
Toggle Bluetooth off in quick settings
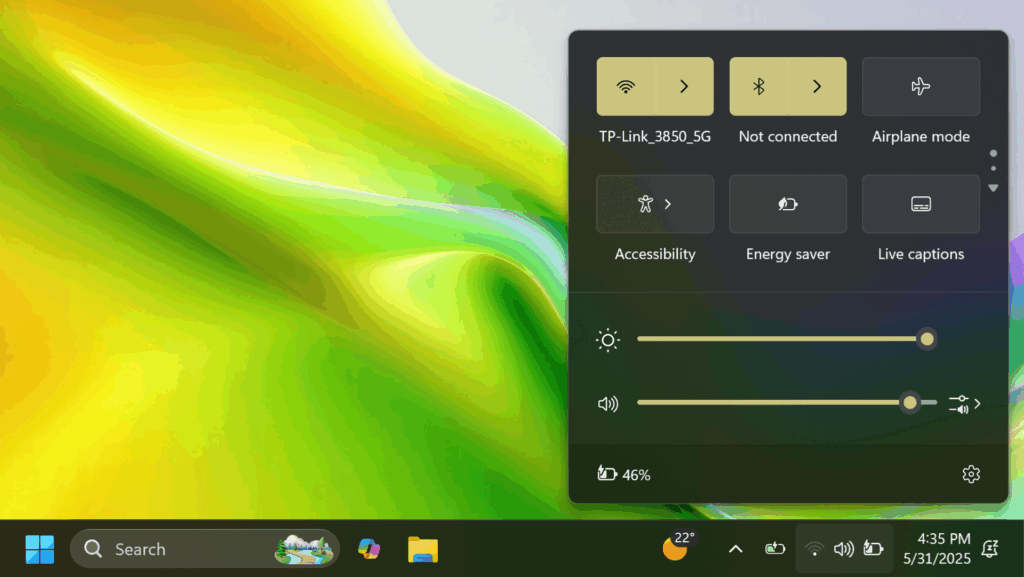758,86
